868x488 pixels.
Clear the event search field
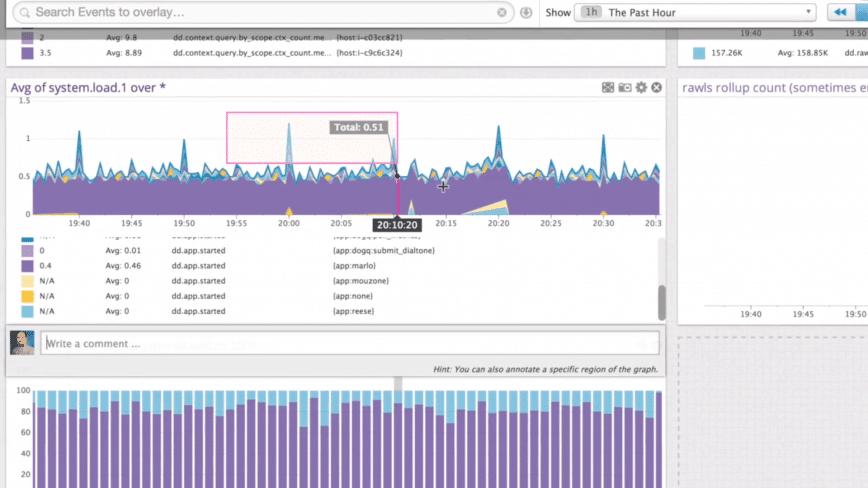[x=502, y=12]
